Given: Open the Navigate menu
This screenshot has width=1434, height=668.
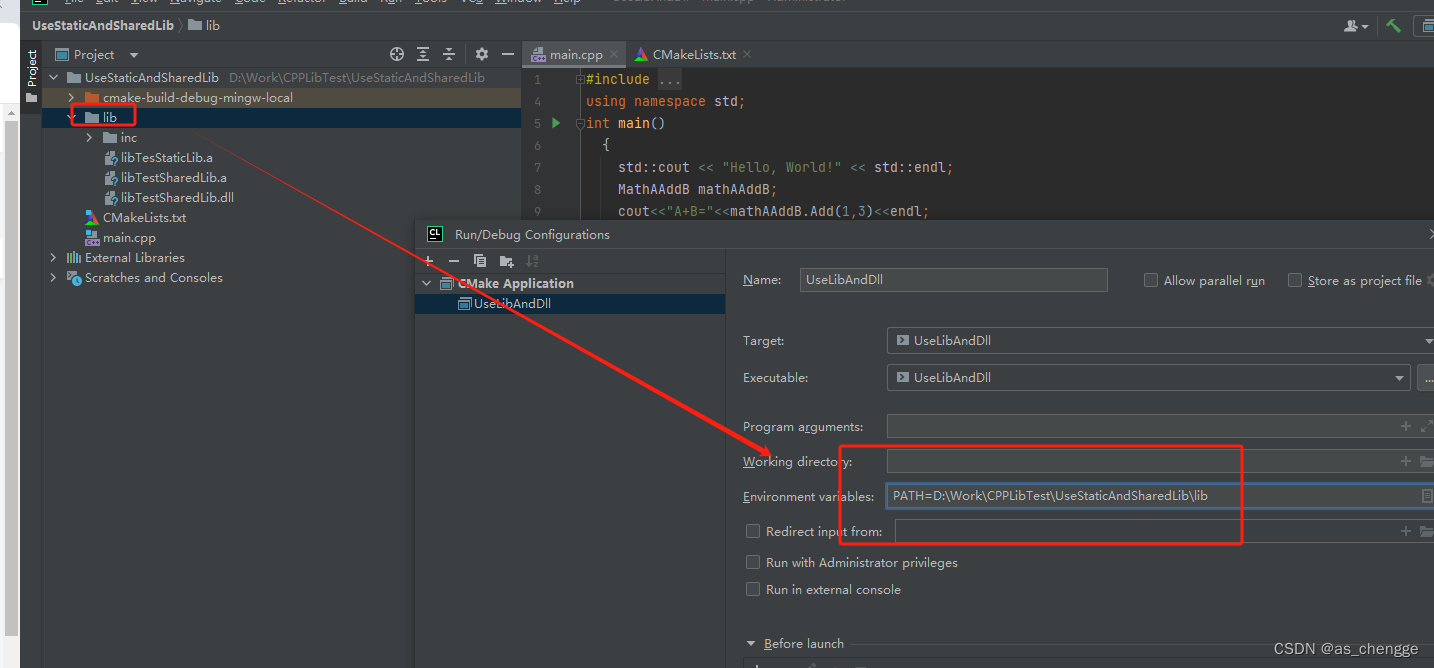Looking at the screenshot, I should 195,2.
